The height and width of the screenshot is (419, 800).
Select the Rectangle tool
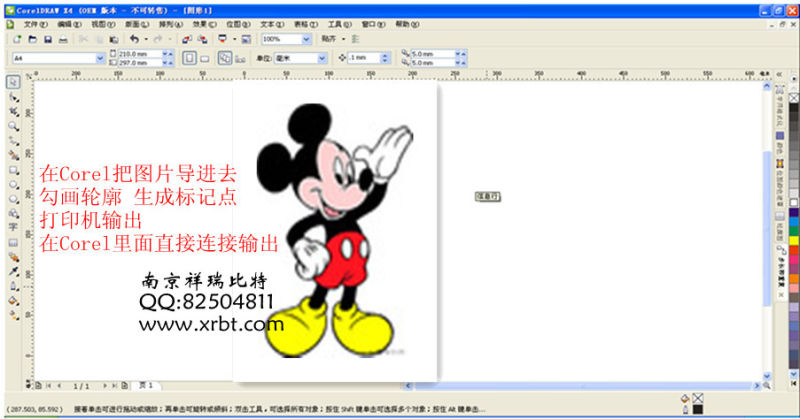point(14,170)
